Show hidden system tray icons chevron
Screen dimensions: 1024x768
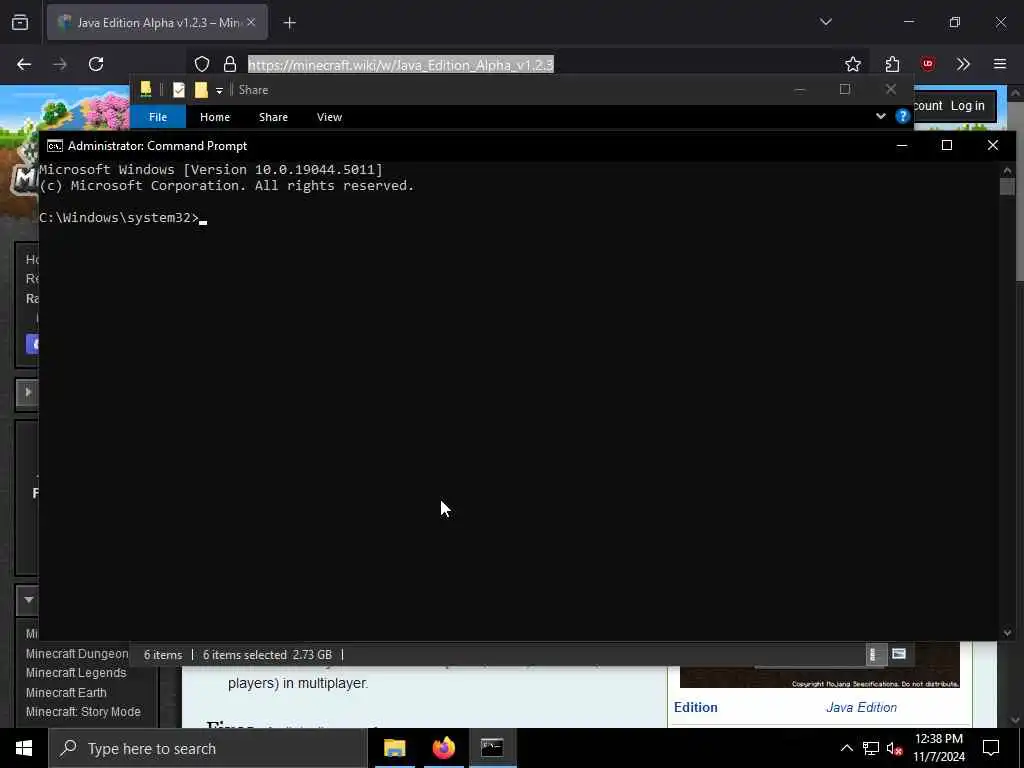click(846, 748)
